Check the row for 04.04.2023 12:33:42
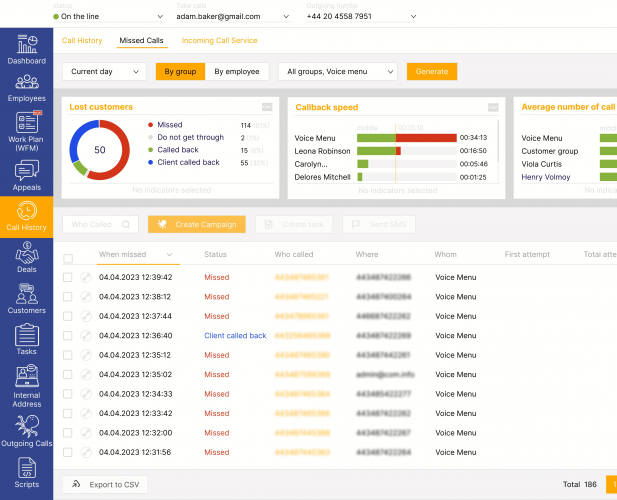Screen dimensions: 617x500 tap(68, 413)
